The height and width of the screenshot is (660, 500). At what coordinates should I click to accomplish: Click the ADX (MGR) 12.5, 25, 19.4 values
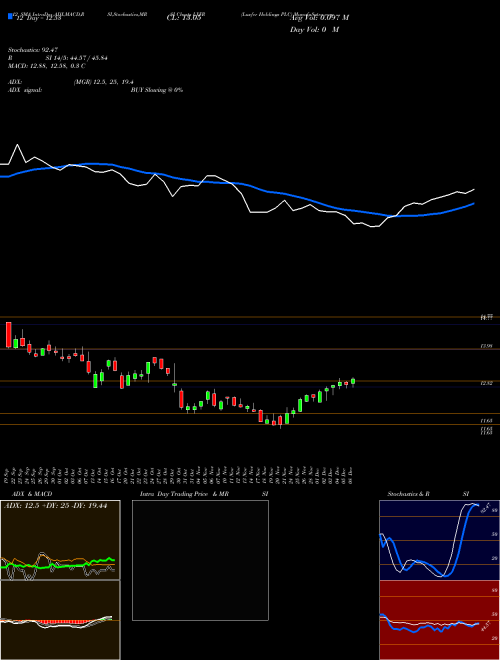click(x=104, y=82)
